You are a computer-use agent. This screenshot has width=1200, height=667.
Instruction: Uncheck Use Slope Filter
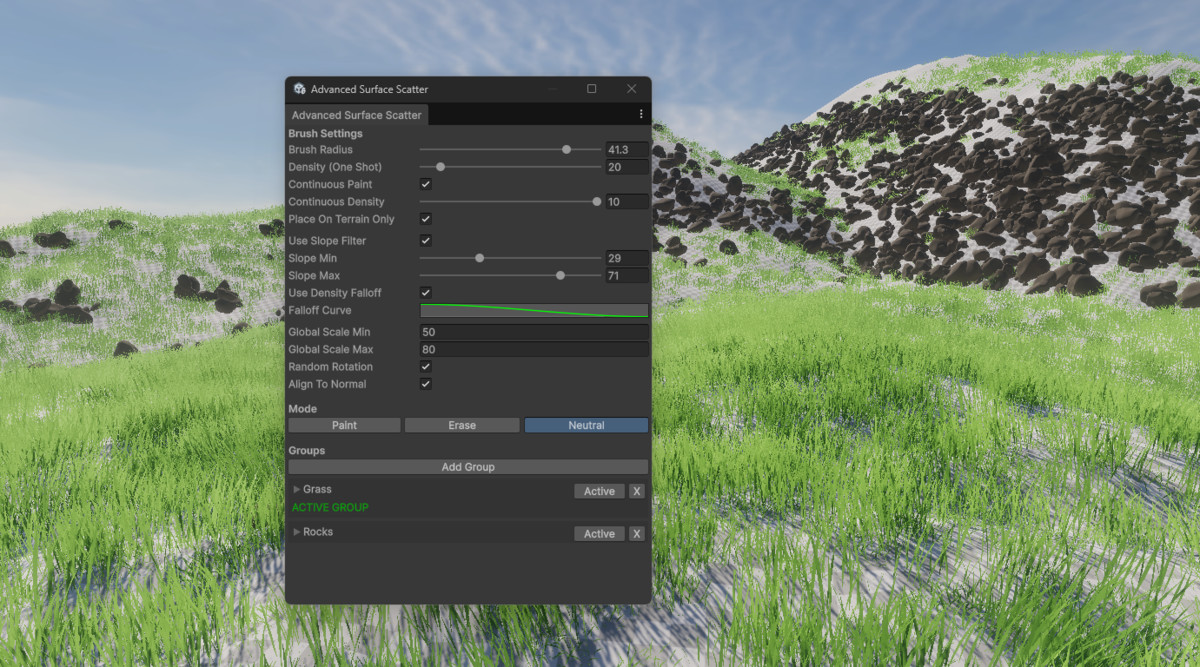click(425, 240)
